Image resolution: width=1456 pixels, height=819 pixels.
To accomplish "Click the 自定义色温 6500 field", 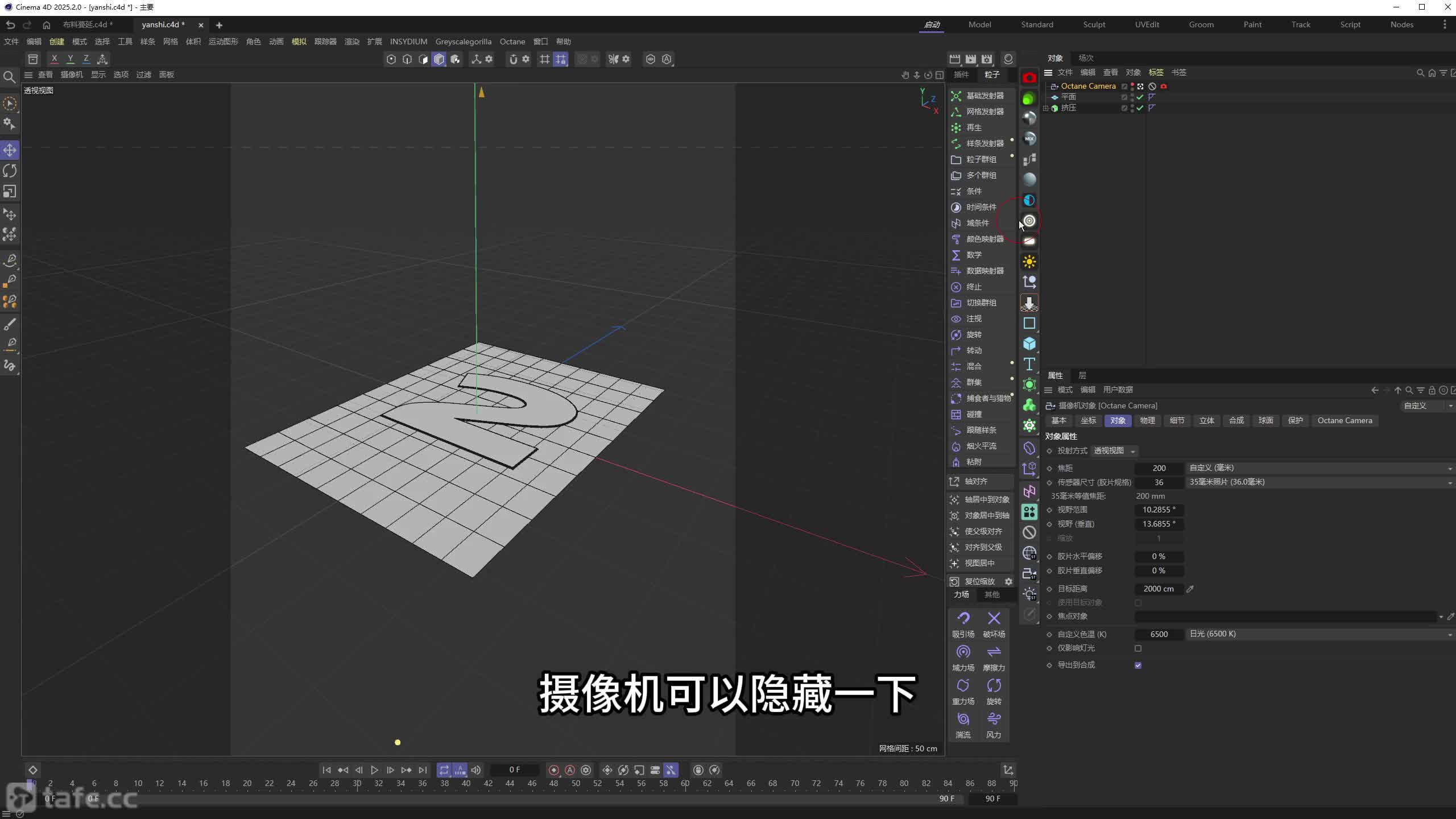I will click(x=1159, y=634).
